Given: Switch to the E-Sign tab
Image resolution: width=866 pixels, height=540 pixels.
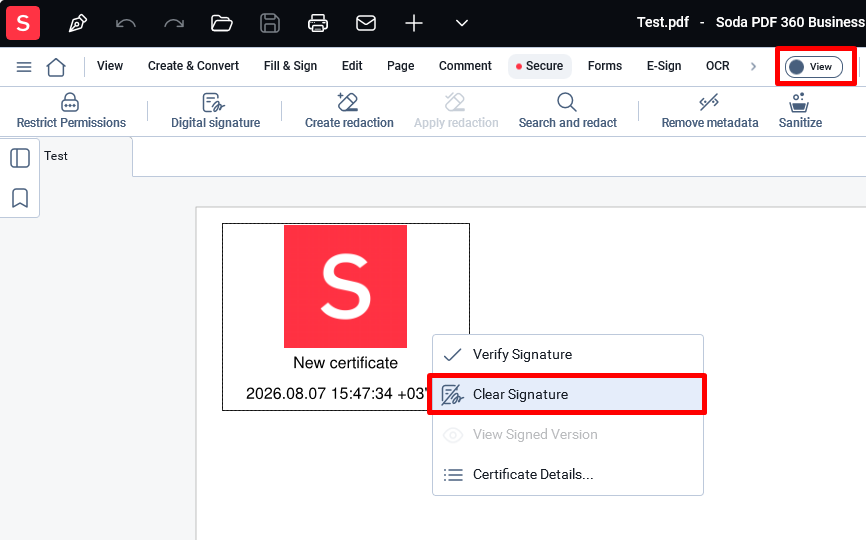Looking at the screenshot, I should 664,66.
